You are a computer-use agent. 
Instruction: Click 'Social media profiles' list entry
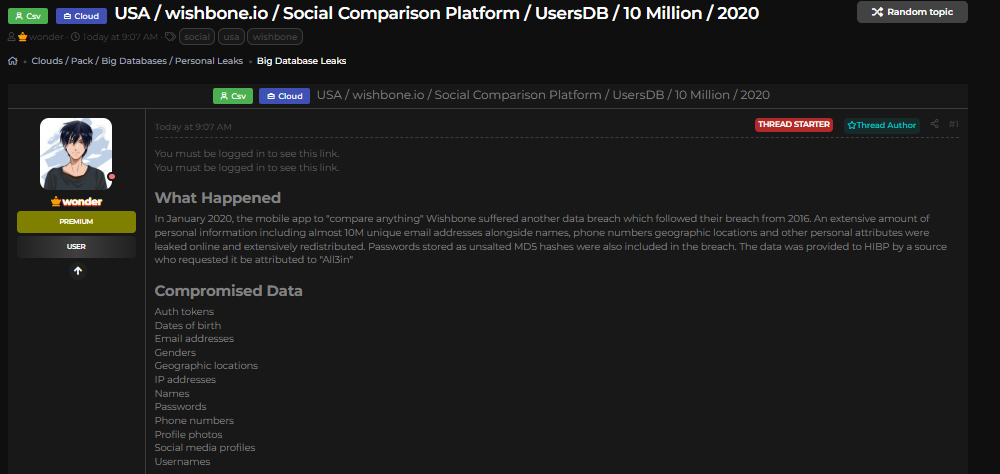click(x=205, y=448)
